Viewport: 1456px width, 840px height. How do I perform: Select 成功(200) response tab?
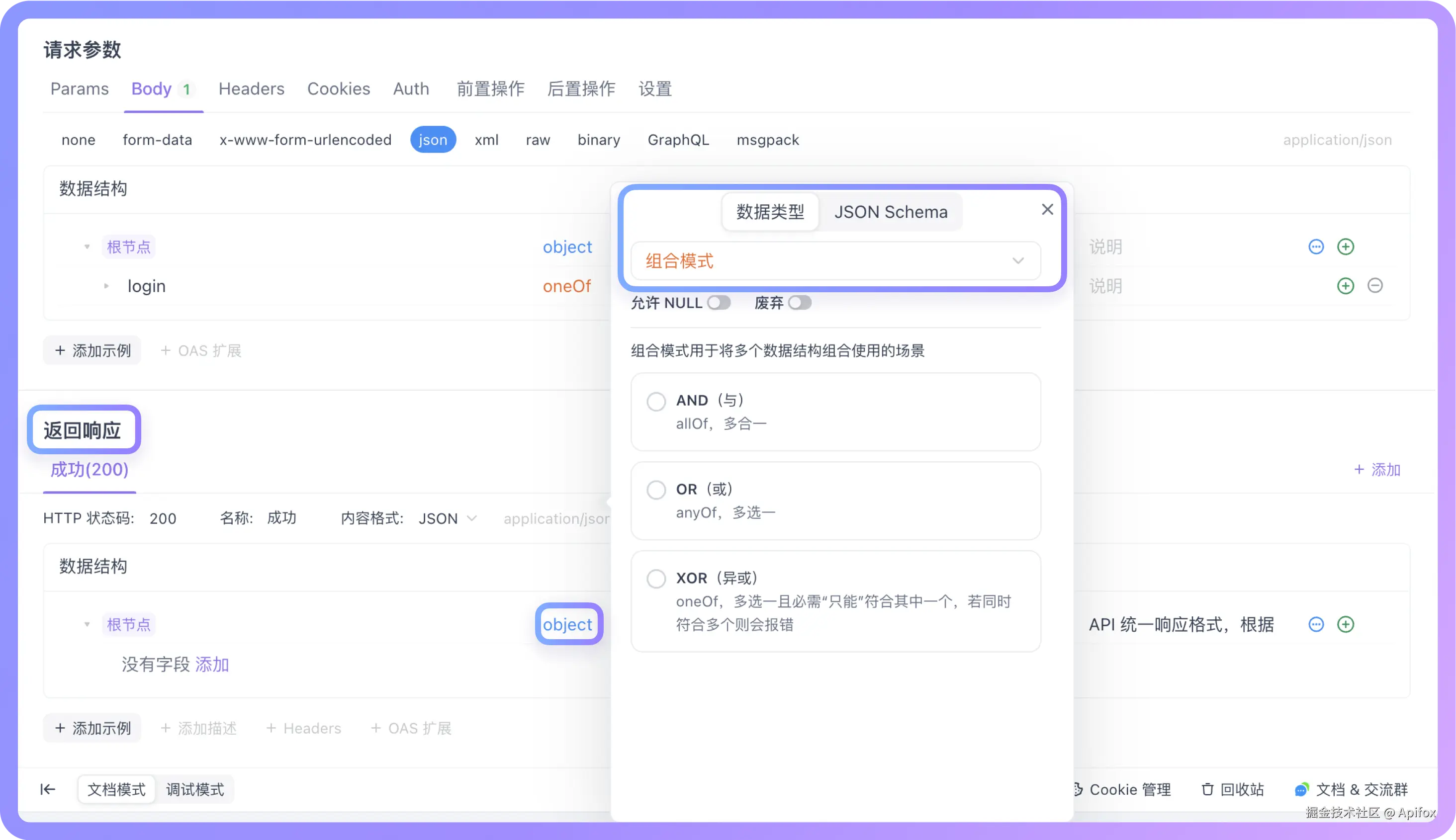pyautogui.click(x=90, y=470)
